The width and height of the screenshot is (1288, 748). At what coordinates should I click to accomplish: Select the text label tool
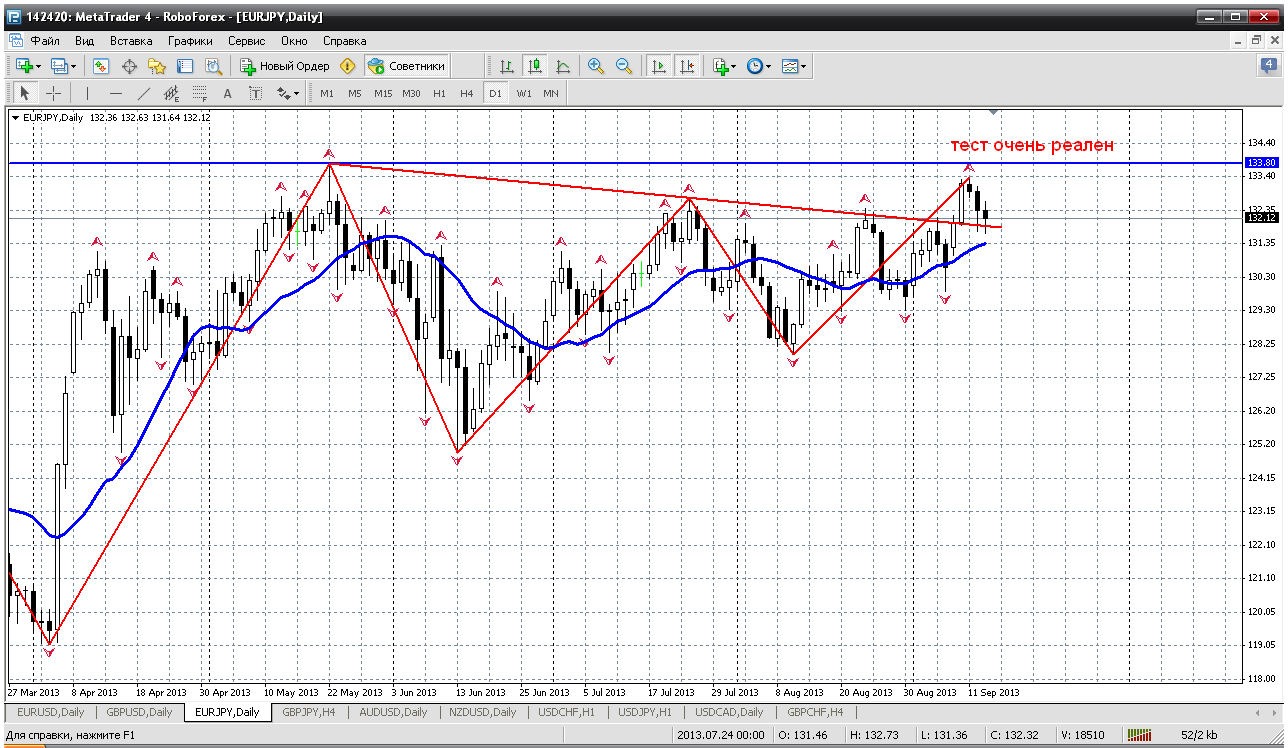click(x=255, y=93)
